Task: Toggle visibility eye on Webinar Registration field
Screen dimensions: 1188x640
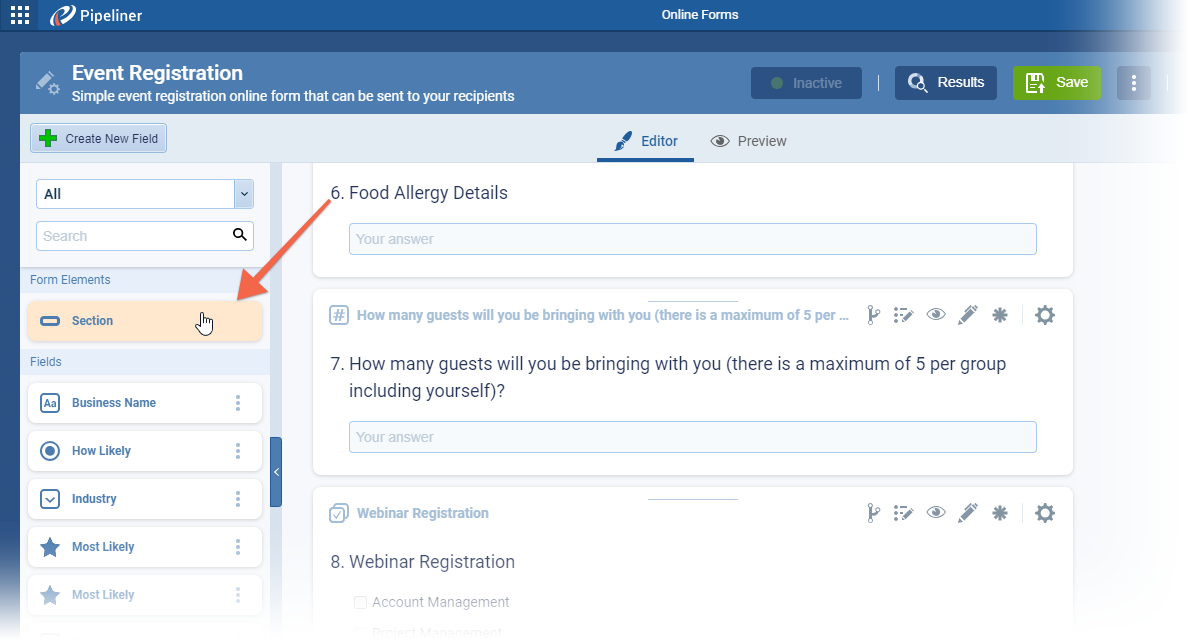Action: tap(936, 513)
